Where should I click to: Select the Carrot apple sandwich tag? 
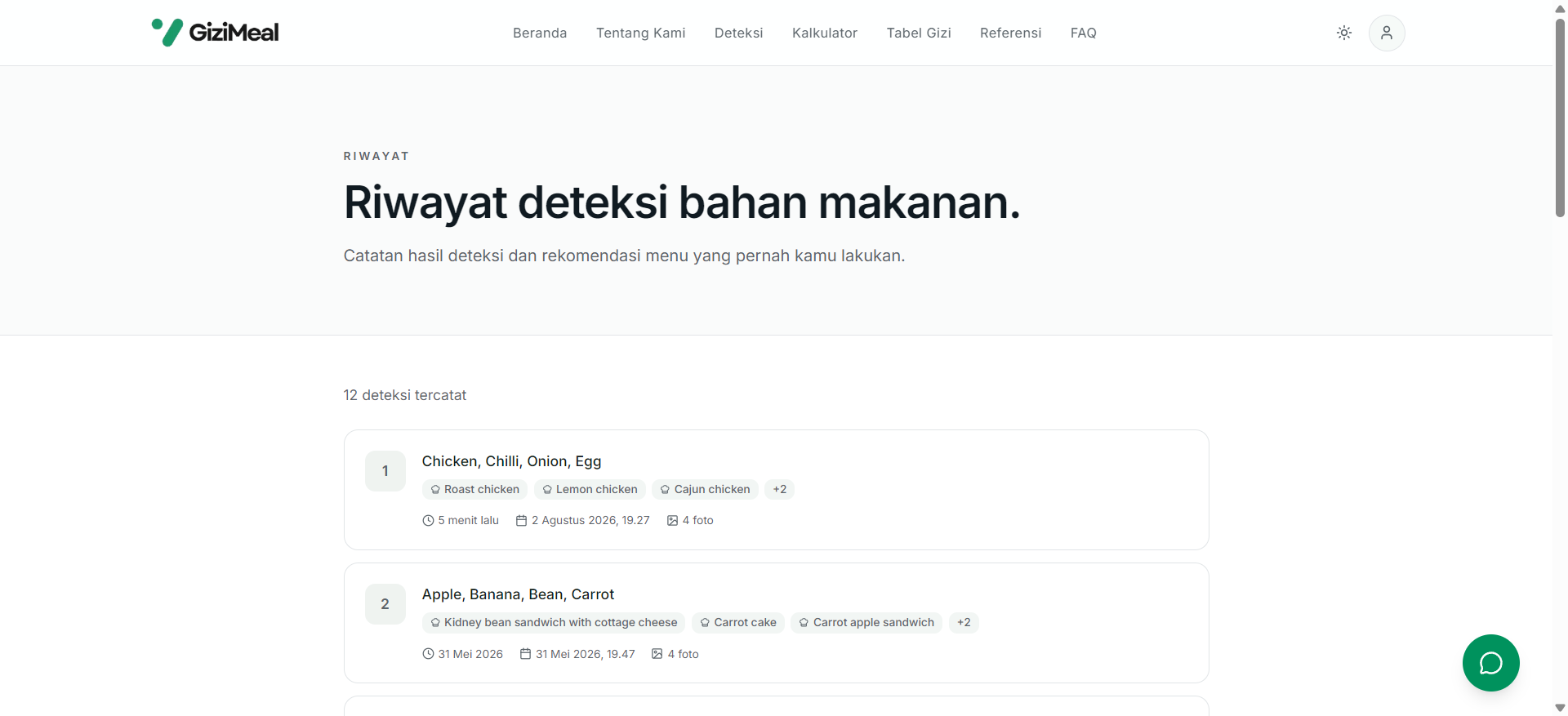tap(866, 622)
